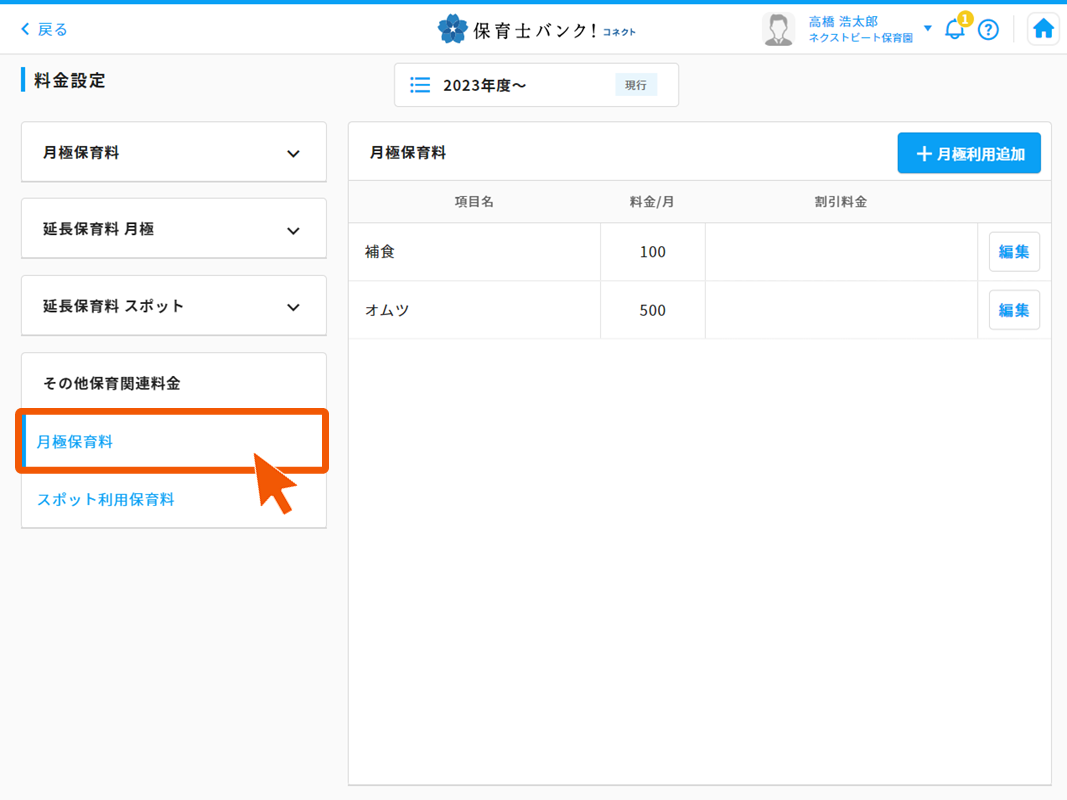This screenshot has width=1067, height=800.
Task: Click the user name 高橋 浩太郎
Action: (843, 21)
